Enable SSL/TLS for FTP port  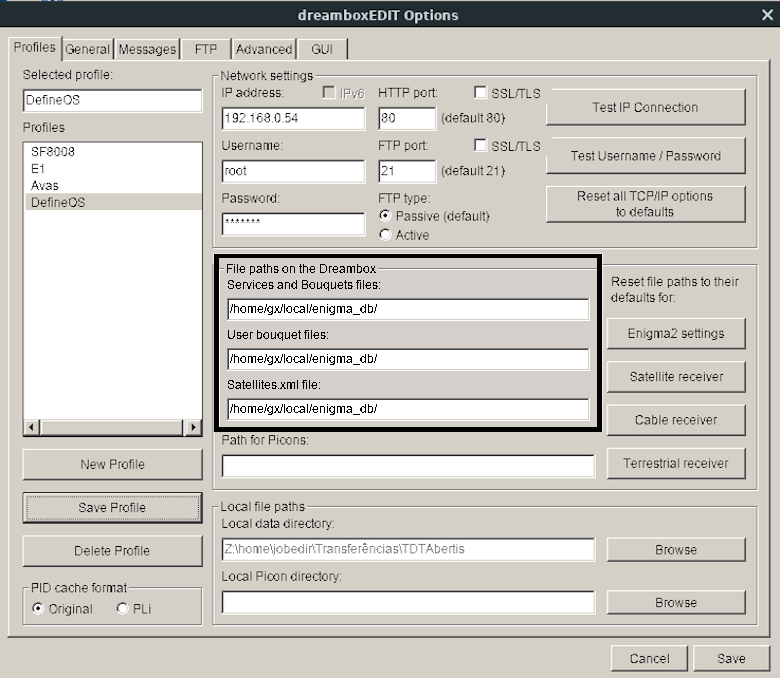coord(480,145)
